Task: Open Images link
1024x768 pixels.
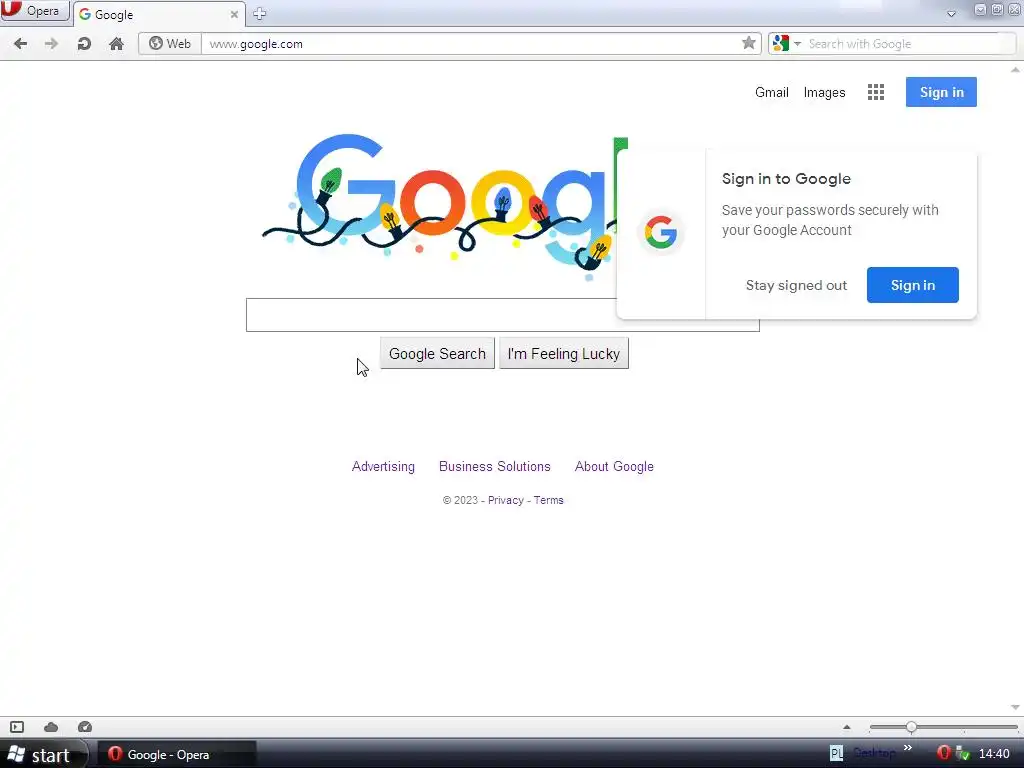Action: click(x=824, y=92)
